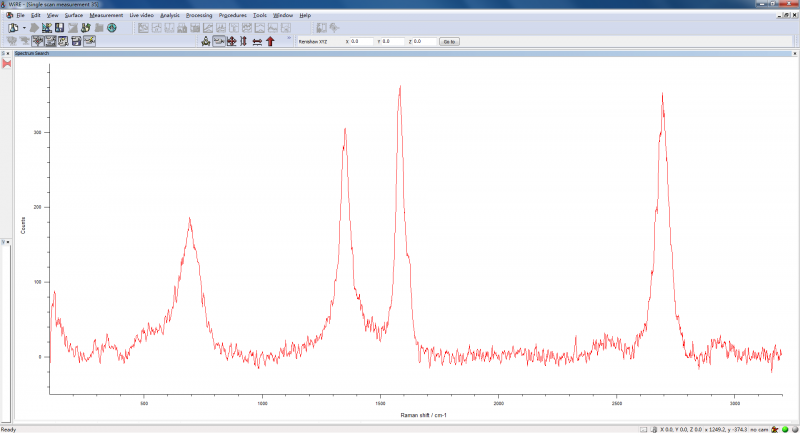The width and height of the screenshot is (800, 433).
Task: Click the green status light in status bar
Action: pyautogui.click(x=784, y=429)
